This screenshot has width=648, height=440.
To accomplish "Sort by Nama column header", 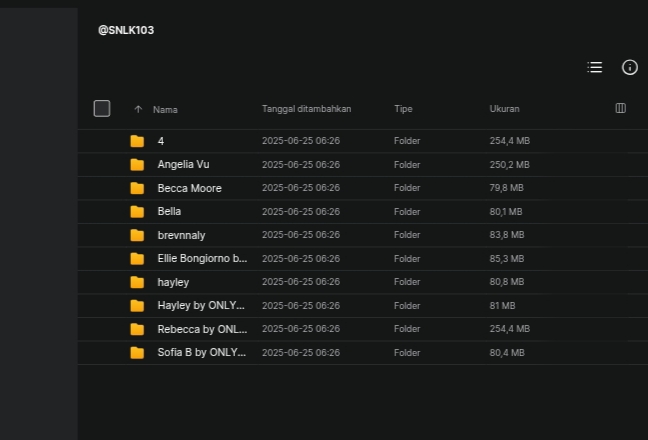I will (165, 109).
